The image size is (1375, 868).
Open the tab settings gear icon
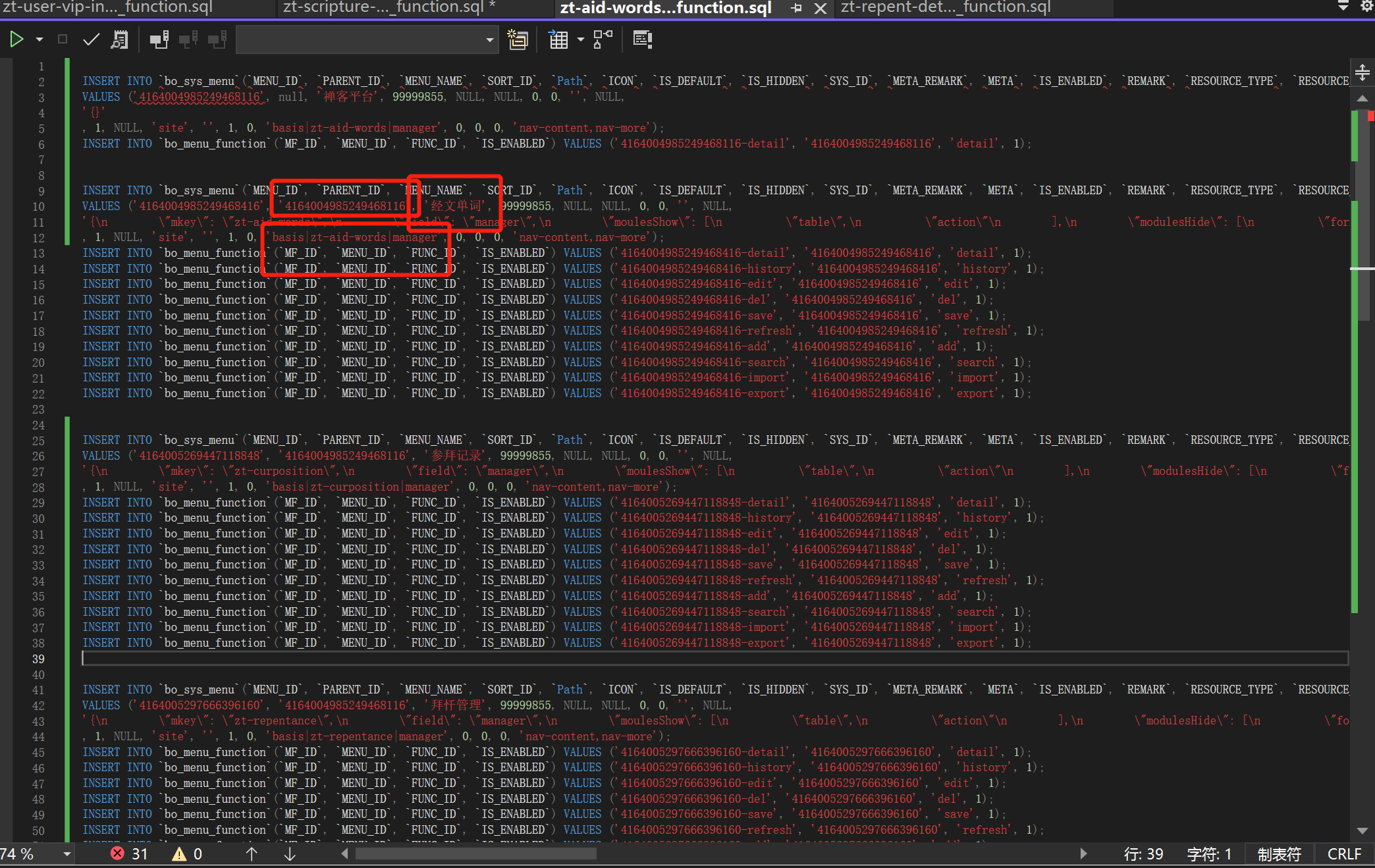pyautogui.click(x=1367, y=6)
